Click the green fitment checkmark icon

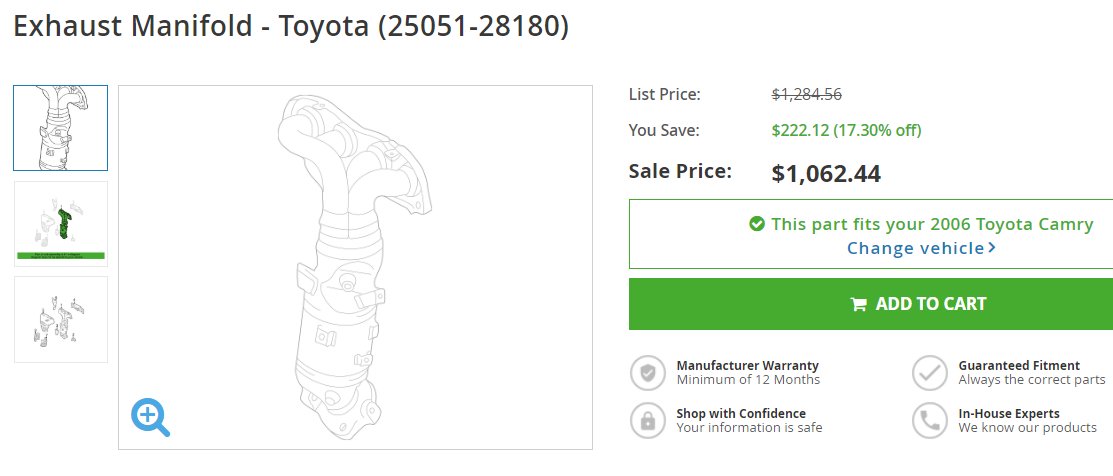point(757,224)
